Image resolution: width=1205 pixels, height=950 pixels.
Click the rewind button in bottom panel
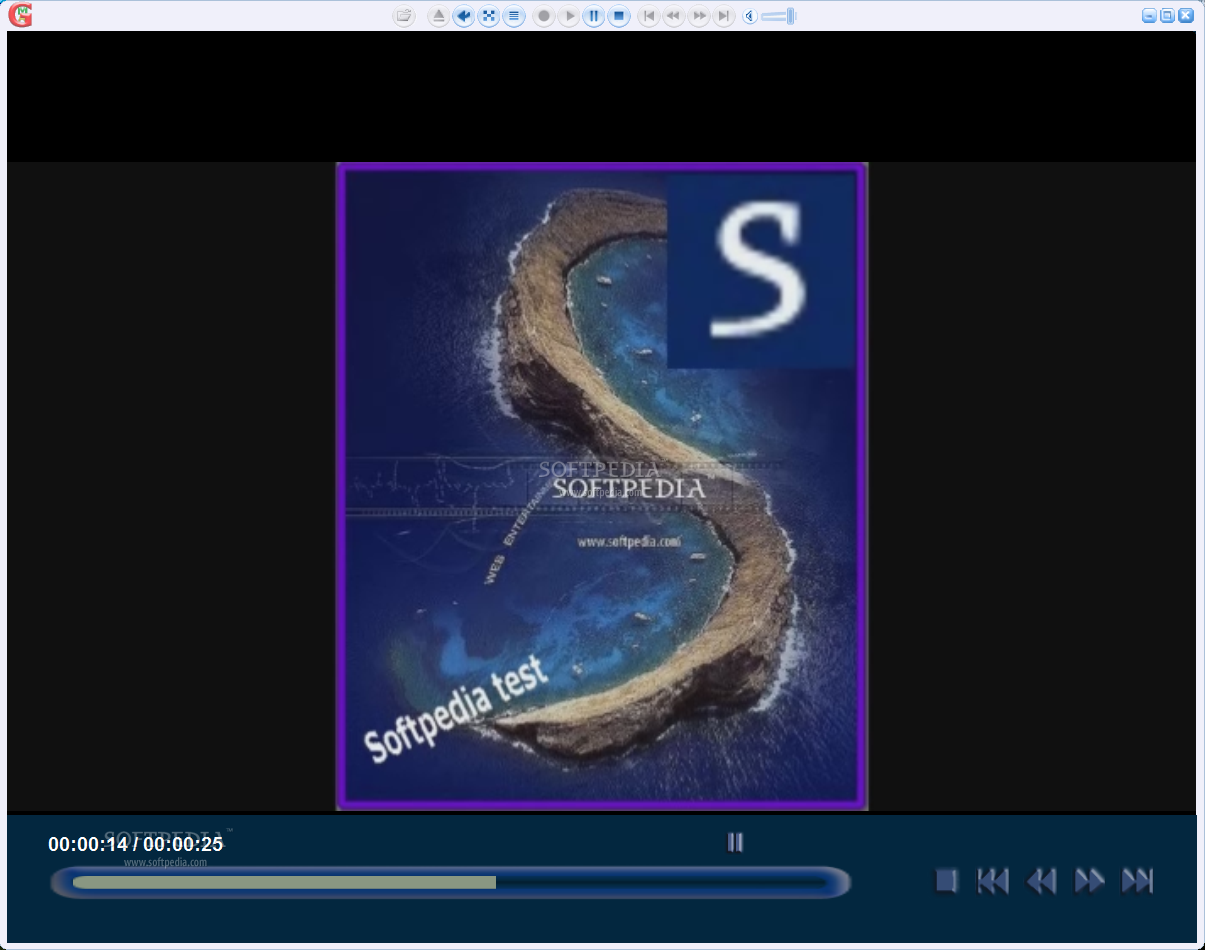(x=1041, y=881)
